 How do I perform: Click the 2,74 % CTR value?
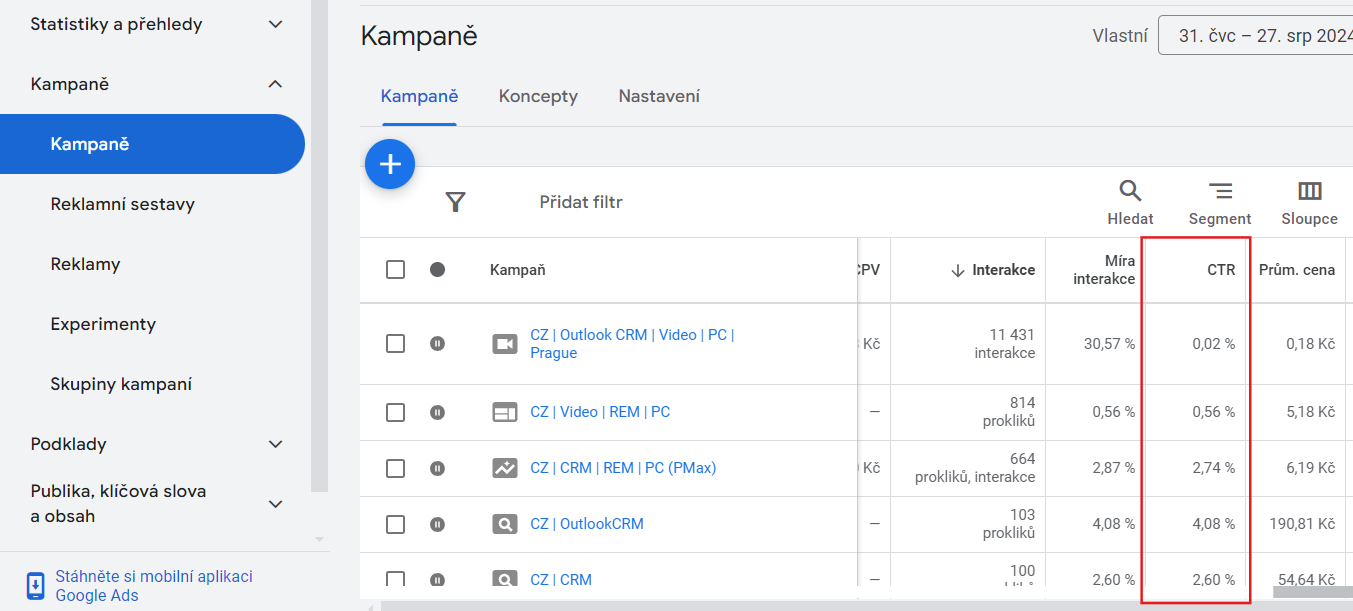[x=1213, y=468]
